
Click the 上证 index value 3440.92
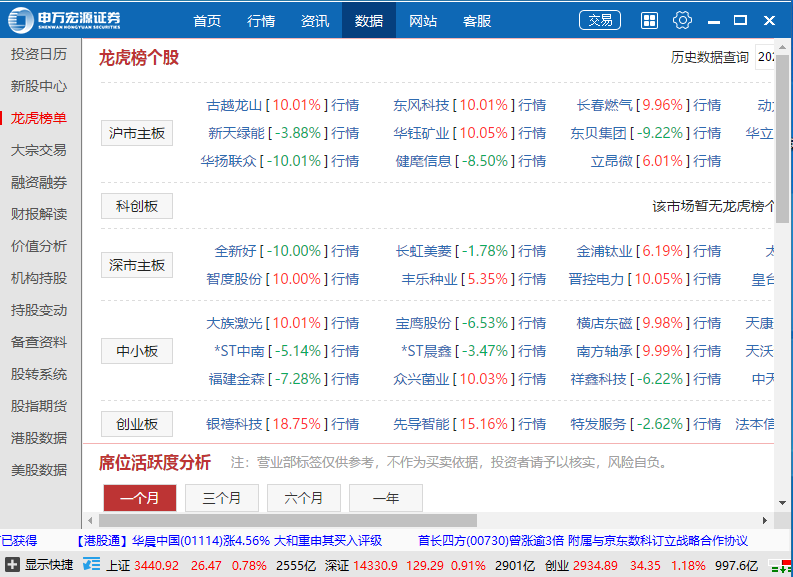tap(156, 565)
